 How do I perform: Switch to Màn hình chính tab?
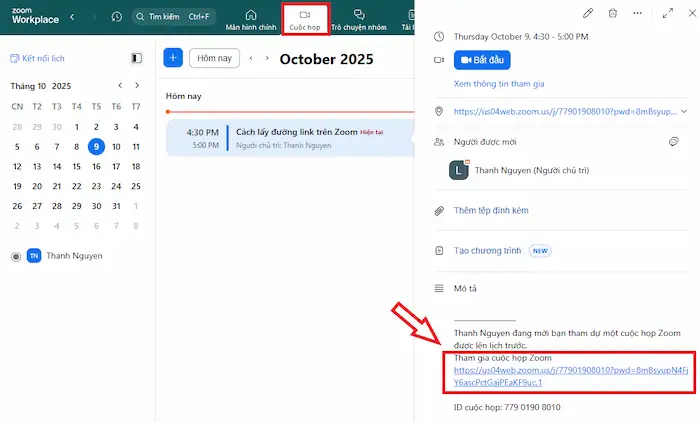[x=250, y=19]
